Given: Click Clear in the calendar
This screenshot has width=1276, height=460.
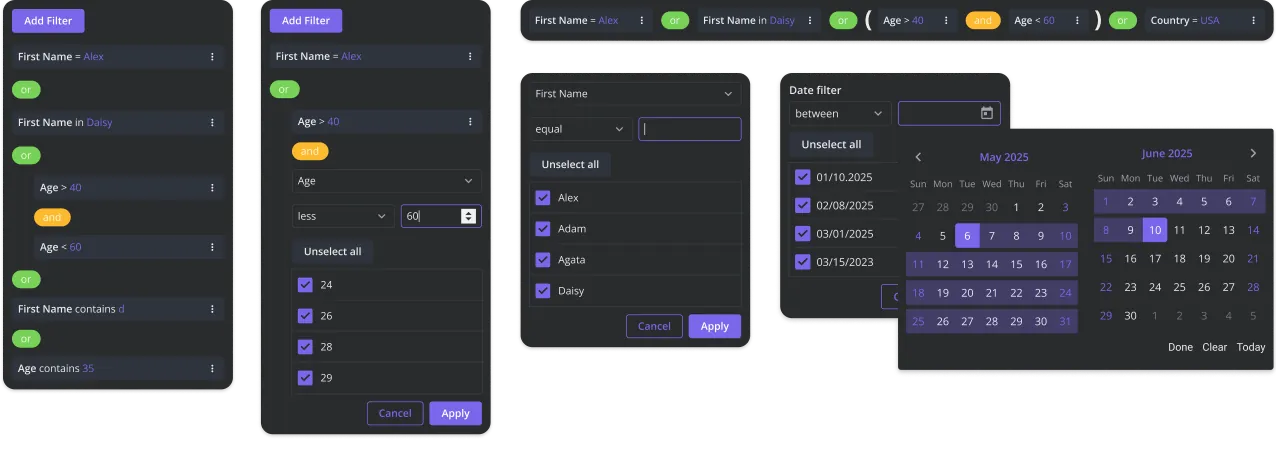Looking at the screenshot, I should tap(1214, 347).
